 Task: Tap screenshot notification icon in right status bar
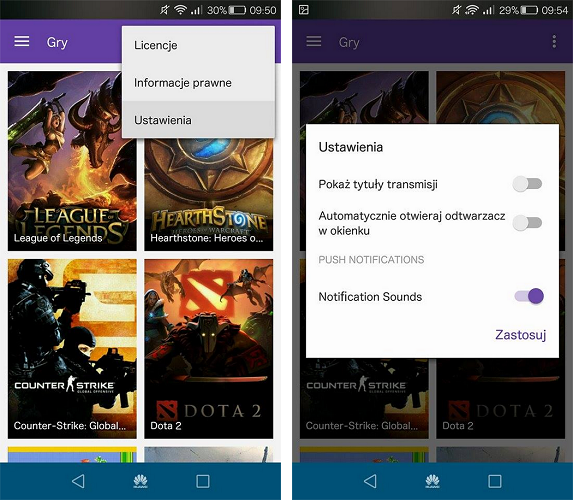304,10
